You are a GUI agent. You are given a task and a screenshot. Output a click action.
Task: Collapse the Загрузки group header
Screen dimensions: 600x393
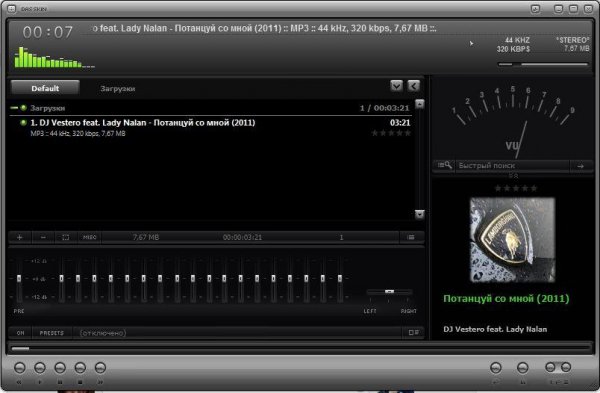tap(14, 108)
